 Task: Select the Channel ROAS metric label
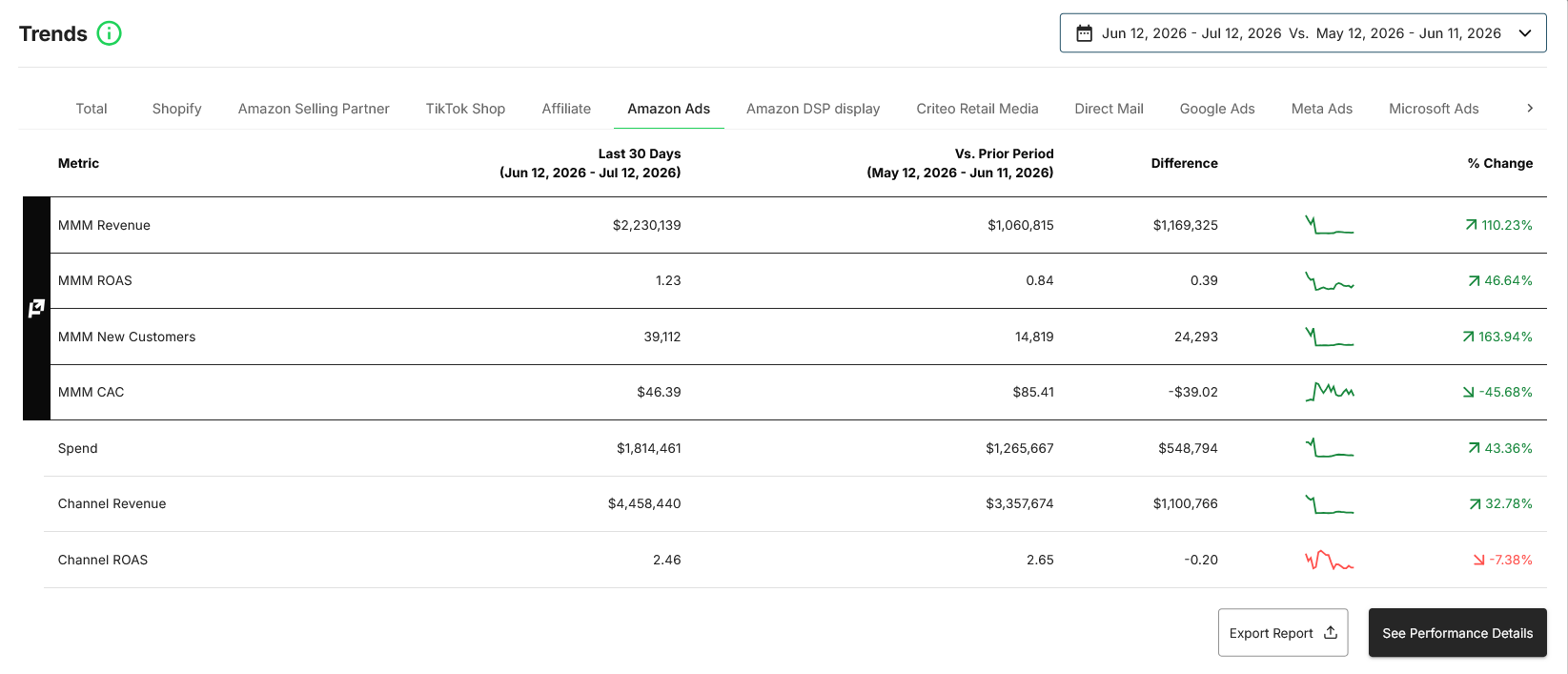click(x=103, y=560)
